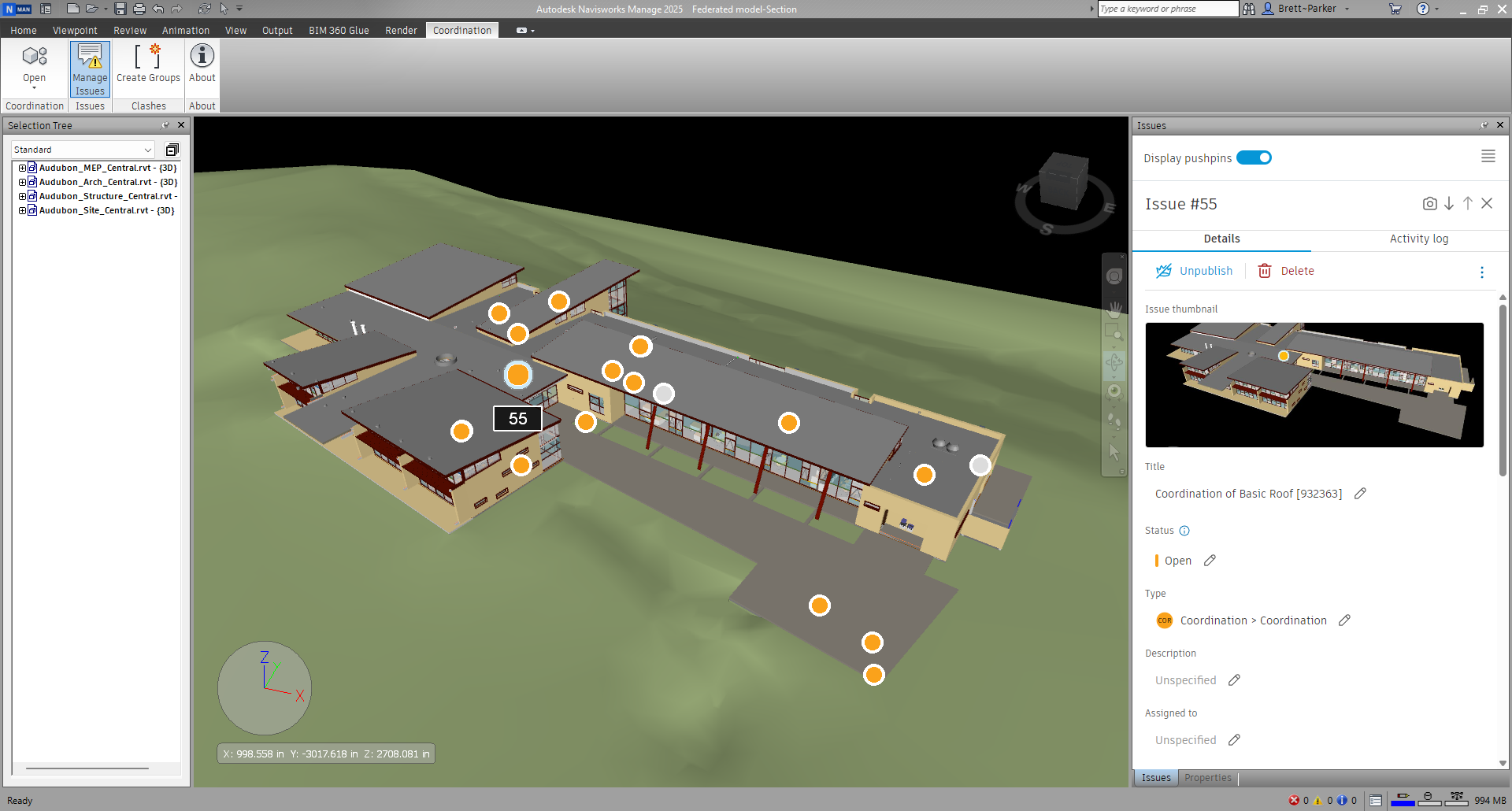Open the Render ribbon tab
This screenshot has width=1512, height=811.
(401, 31)
